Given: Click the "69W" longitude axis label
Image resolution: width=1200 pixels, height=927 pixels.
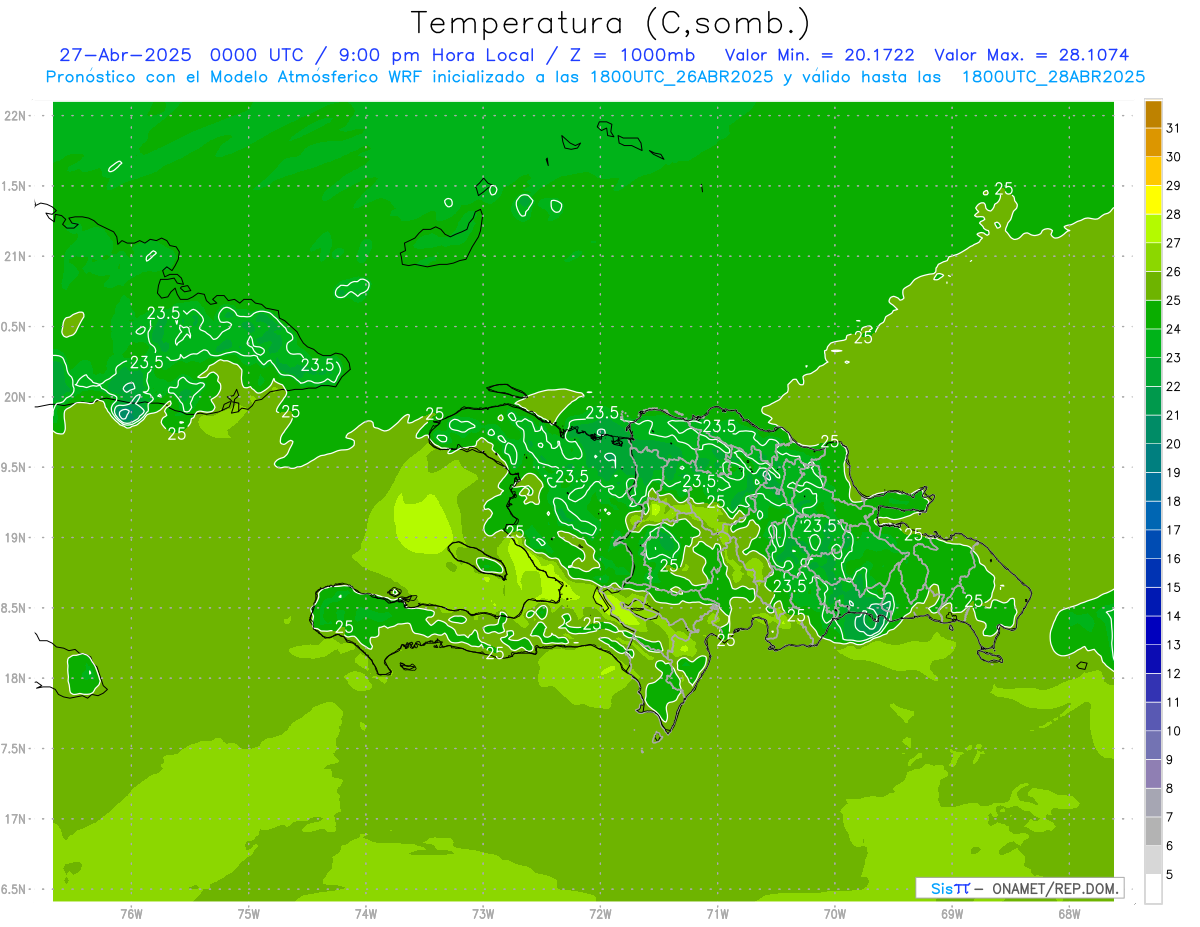Looking at the screenshot, I should tap(952, 913).
